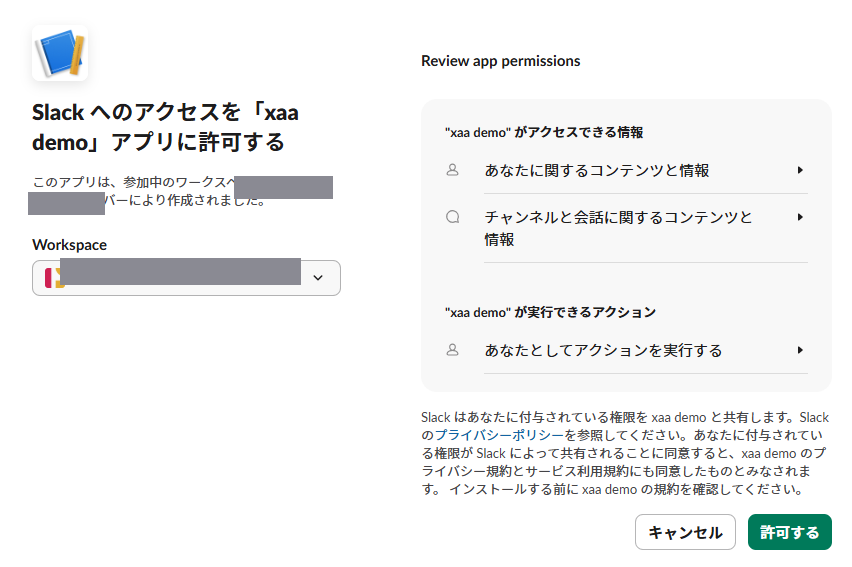Click the "xaa demo" が実行できるアクション section header
852x567 pixels.
pos(550,312)
